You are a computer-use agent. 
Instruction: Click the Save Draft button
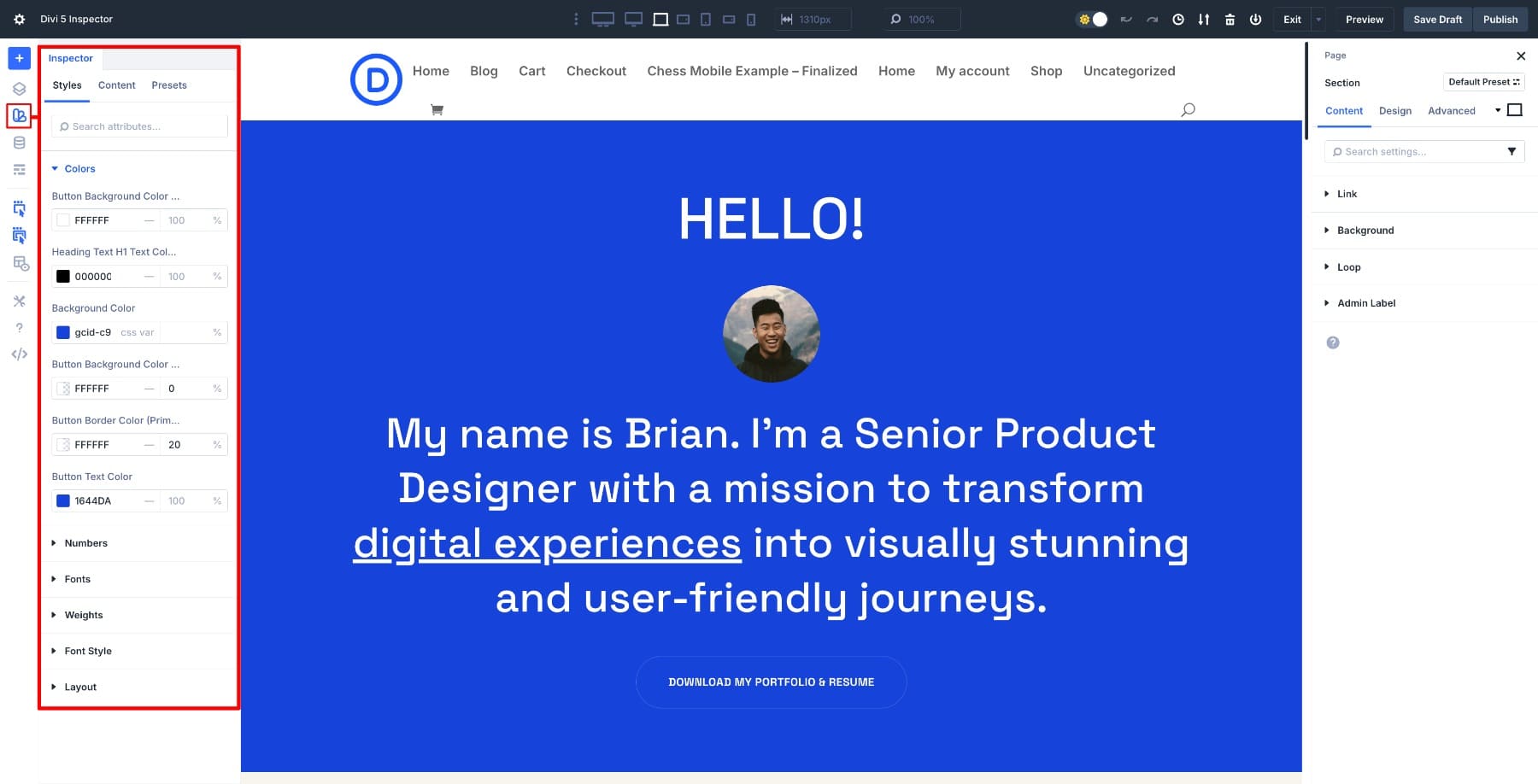coord(1437,19)
